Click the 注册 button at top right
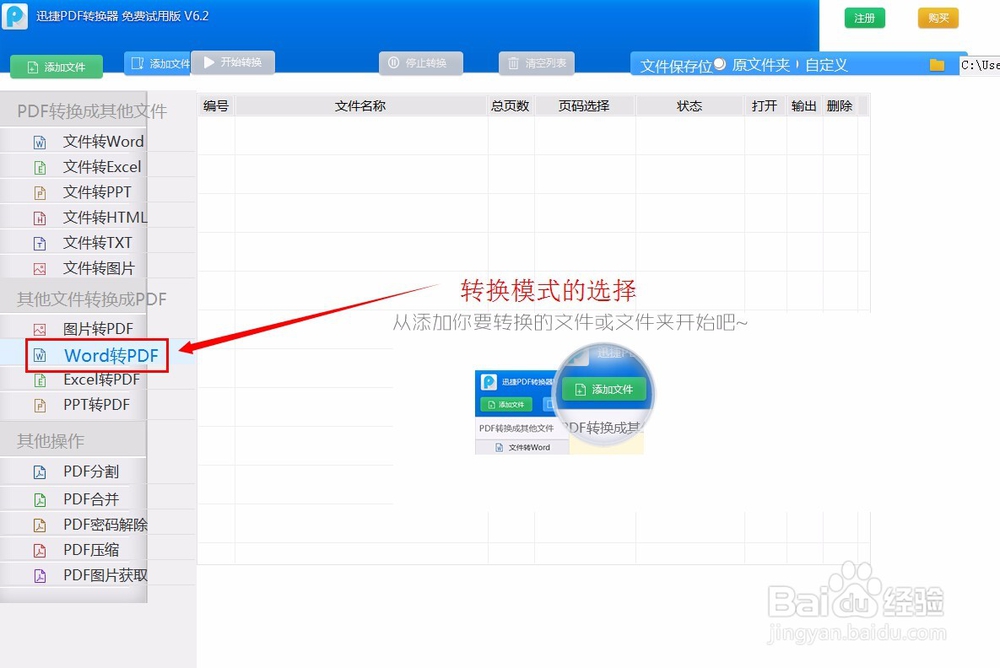This screenshot has height=668, width=1000. 864,17
